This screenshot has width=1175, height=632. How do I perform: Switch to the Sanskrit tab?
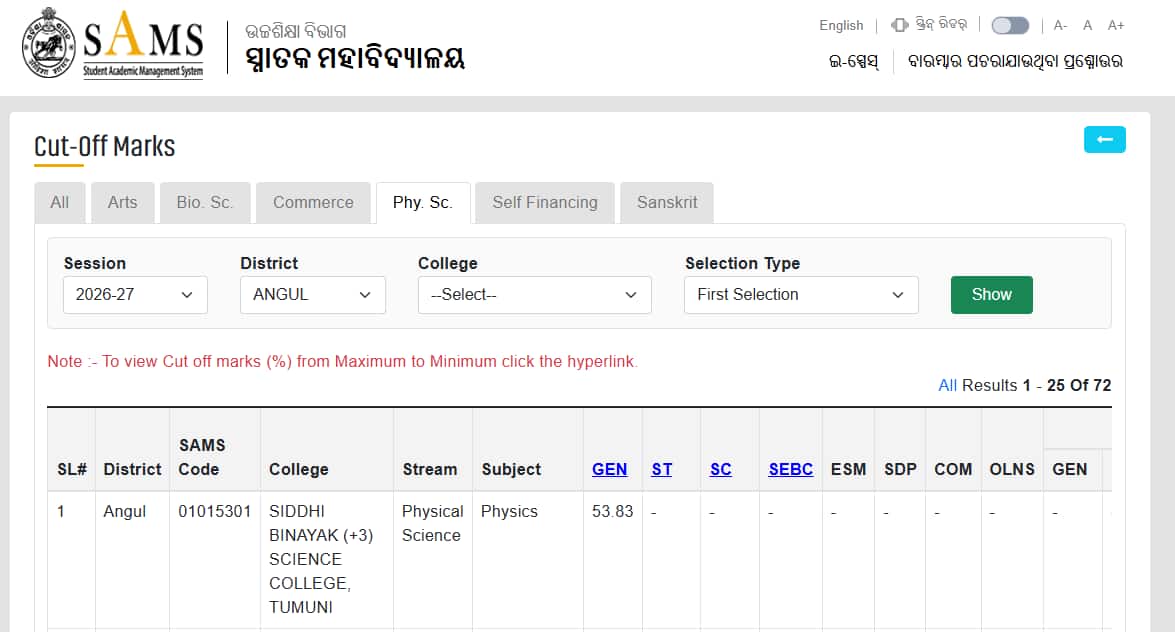[667, 202]
